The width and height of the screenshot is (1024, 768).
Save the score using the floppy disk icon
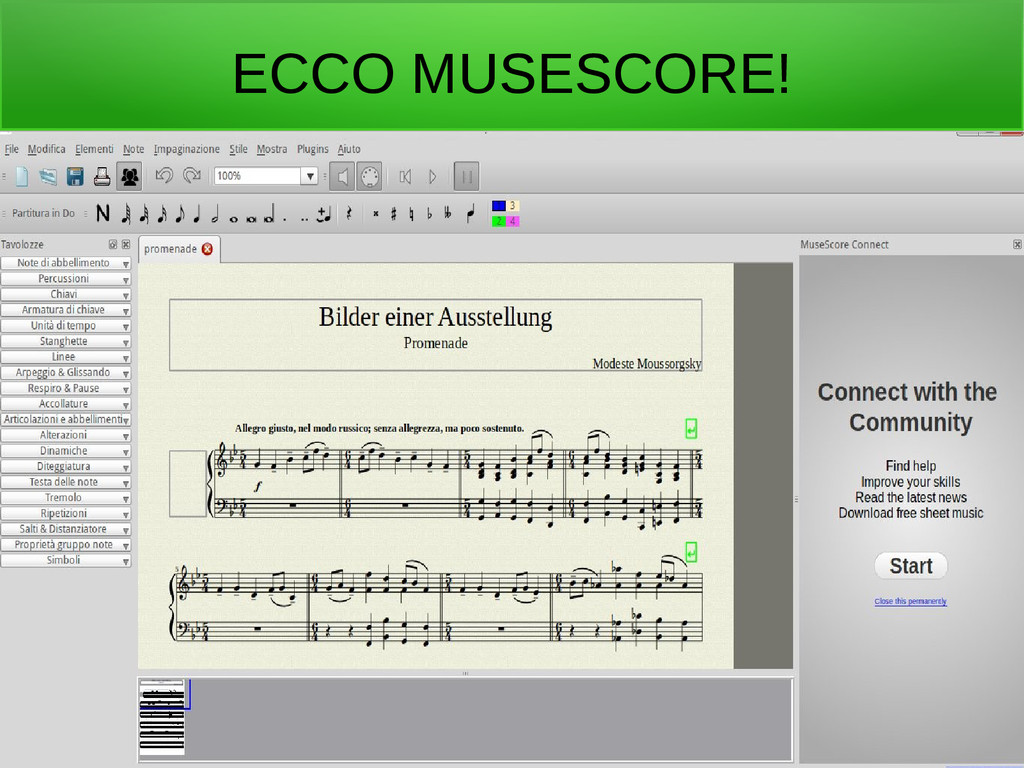click(x=75, y=176)
